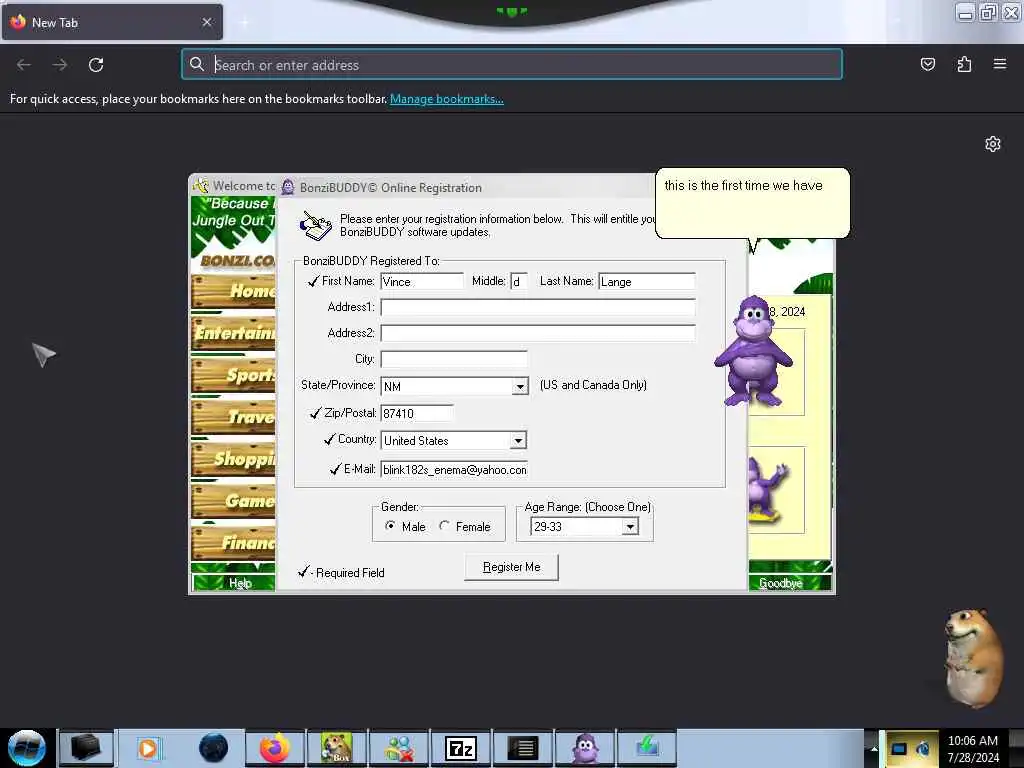Image resolution: width=1024 pixels, height=768 pixels.
Task: Show hidden system tray icons
Action: [873, 748]
